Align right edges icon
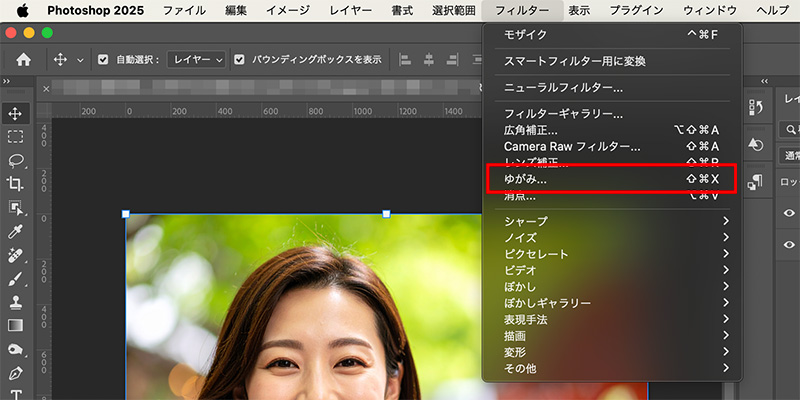The height and width of the screenshot is (400, 800). (x=452, y=60)
